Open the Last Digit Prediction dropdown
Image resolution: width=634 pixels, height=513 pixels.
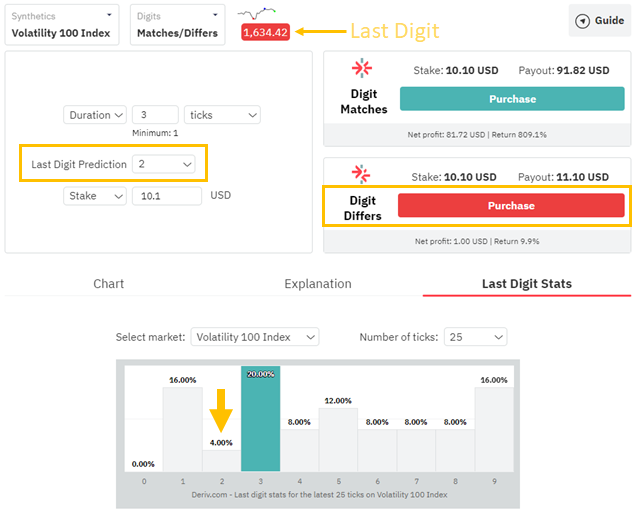coord(164,164)
